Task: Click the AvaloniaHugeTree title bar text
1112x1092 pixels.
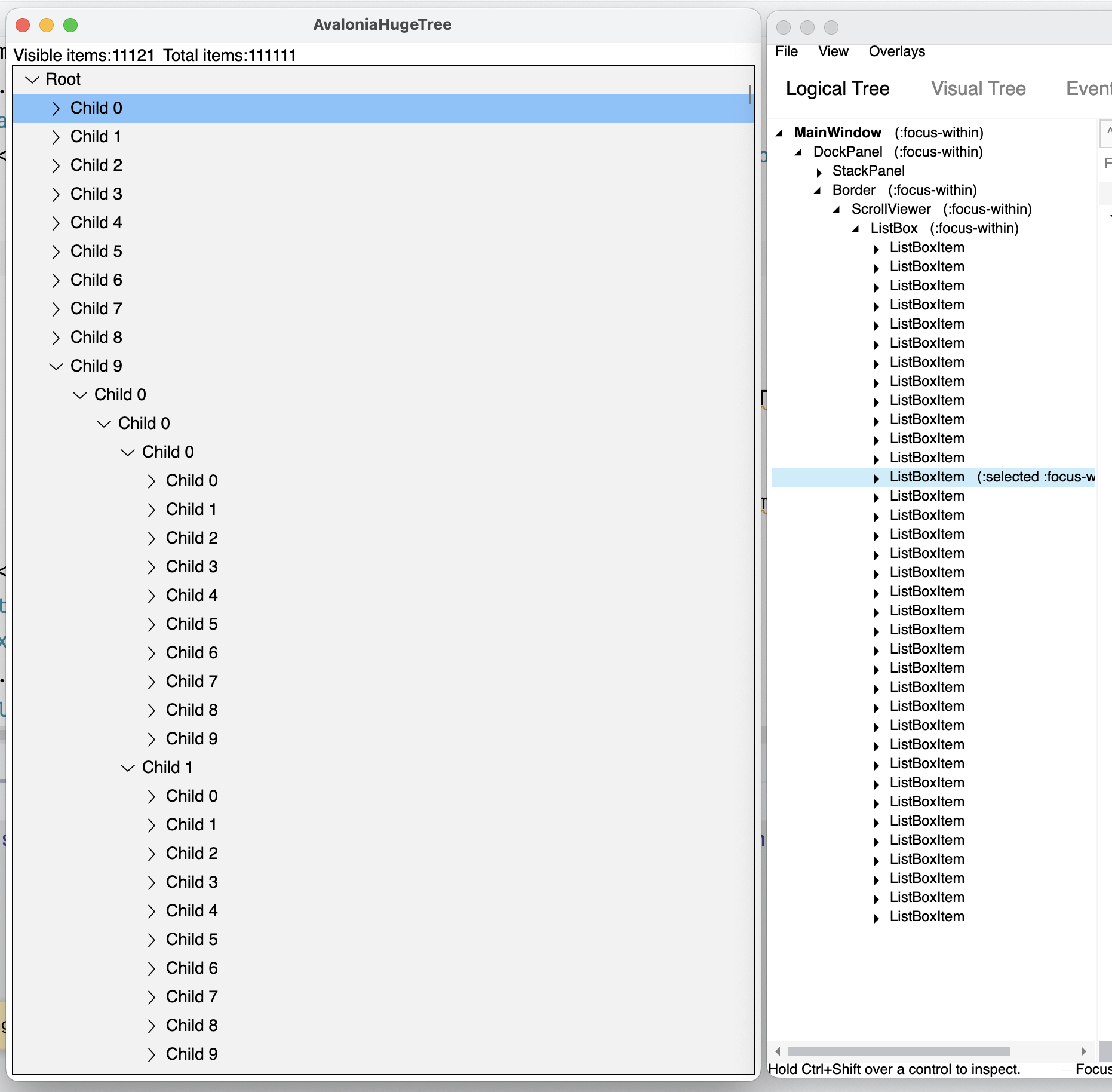Action: click(382, 24)
